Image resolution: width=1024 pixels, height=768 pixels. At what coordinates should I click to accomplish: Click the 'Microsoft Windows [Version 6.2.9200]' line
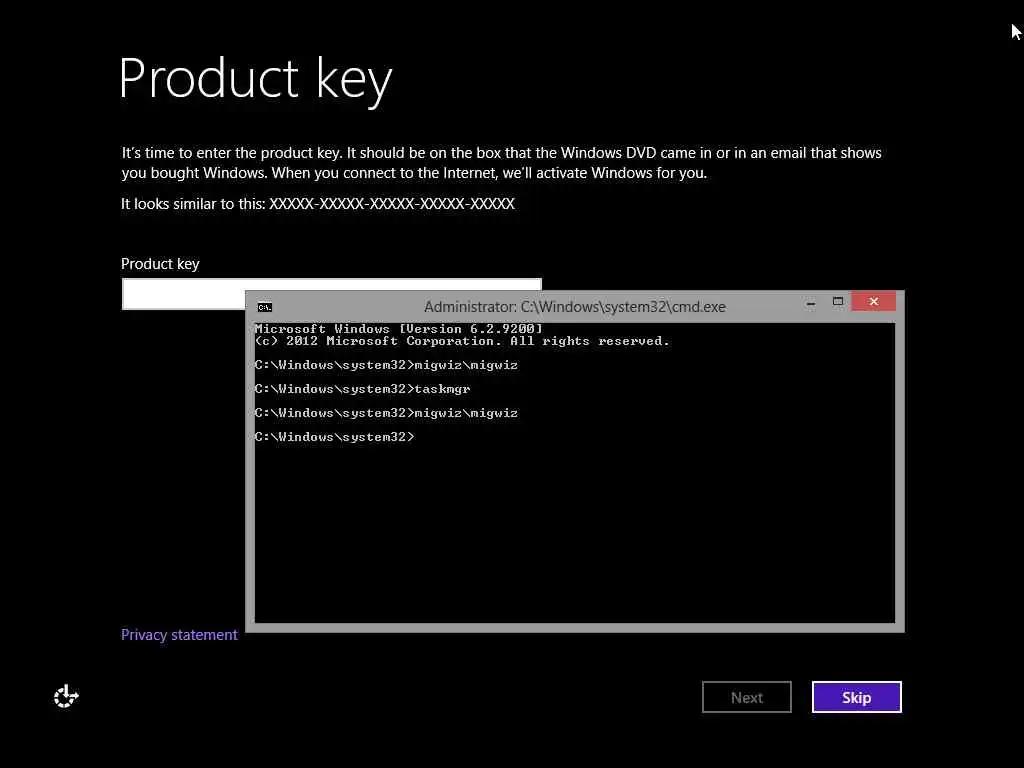398,328
